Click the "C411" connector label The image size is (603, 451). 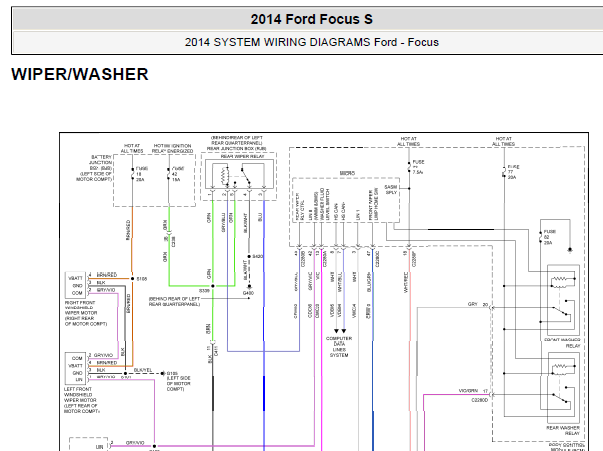click(x=216, y=351)
